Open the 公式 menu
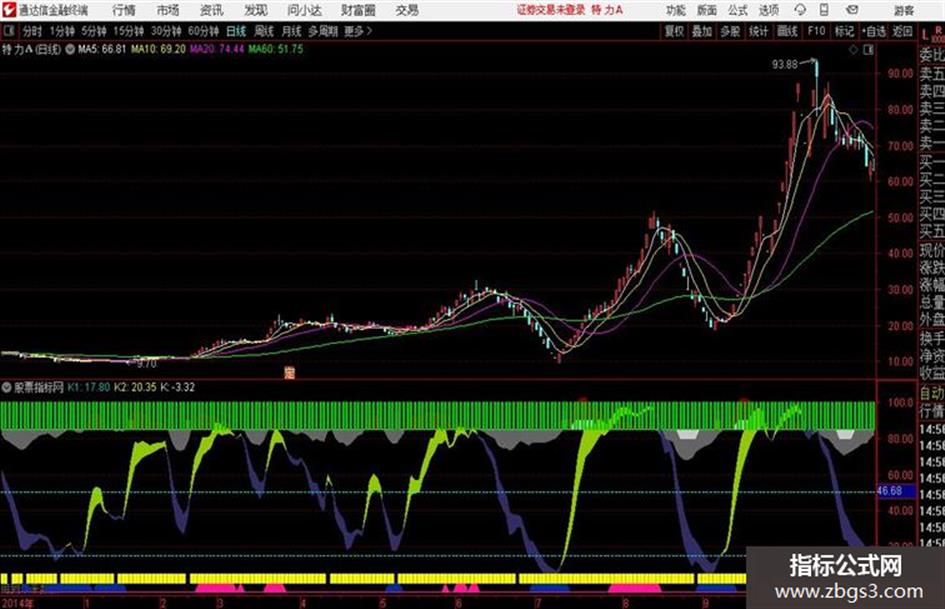Screen dimensions: 945x609 tap(737, 10)
